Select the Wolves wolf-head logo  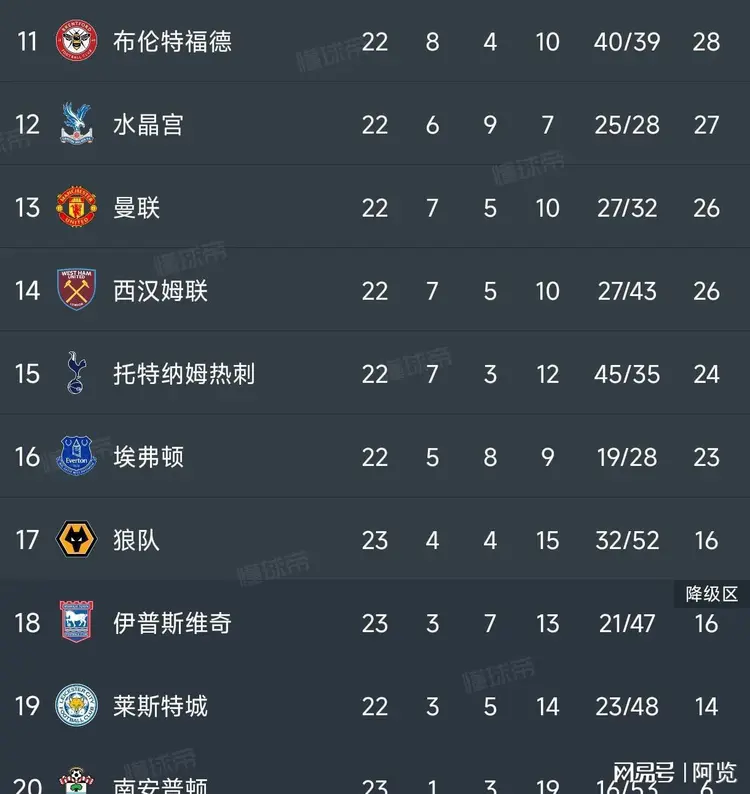76,540
